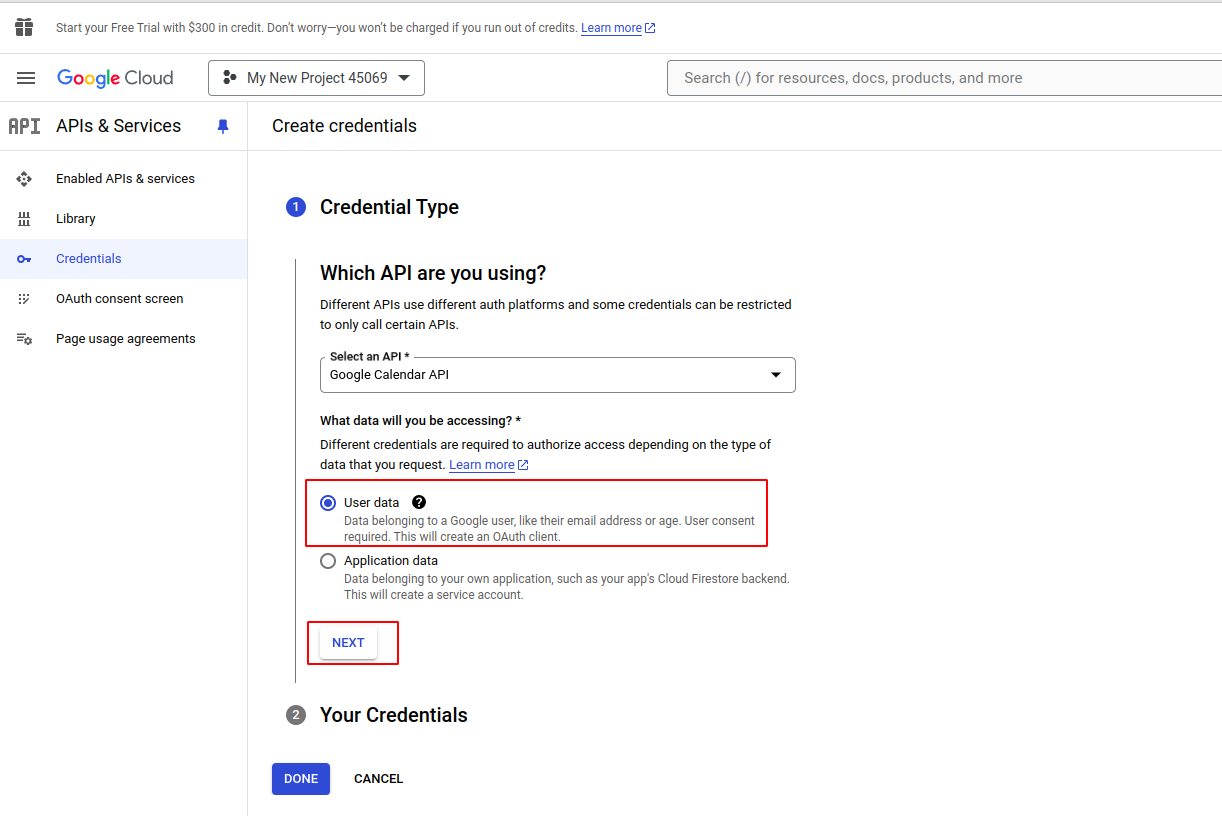Select the User data radio button

point(328,503)
